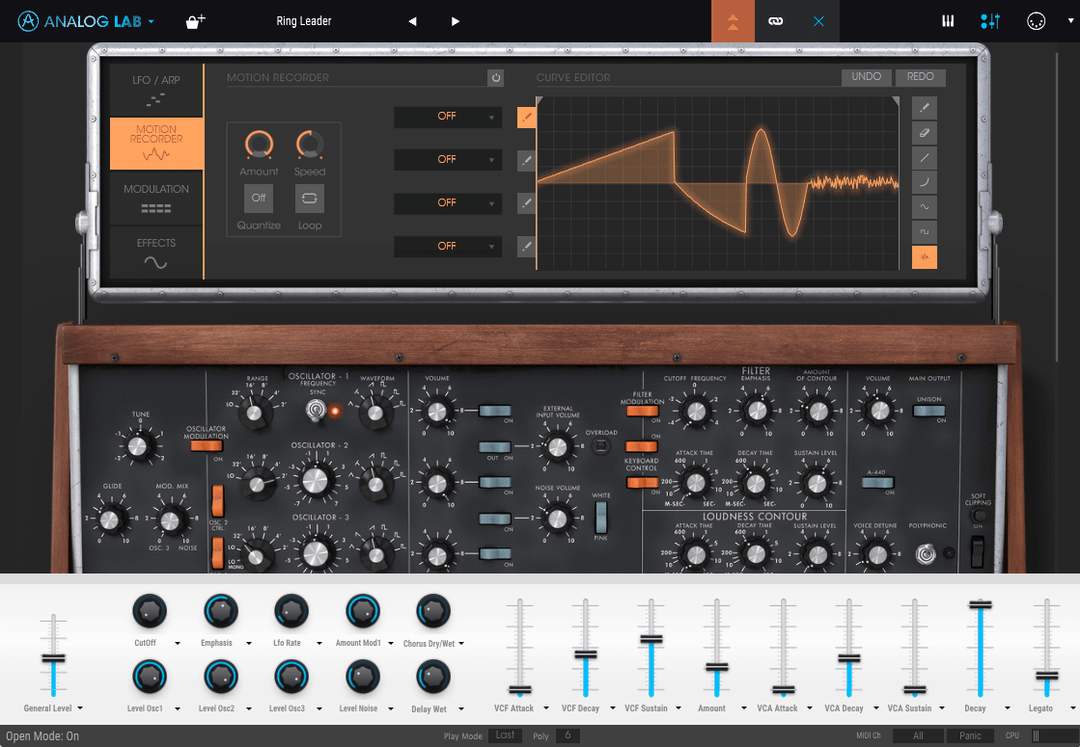Viewport: 1080px width, 747px height.
Task: Toggle the A-440 switch
Action: coord(878,483)
